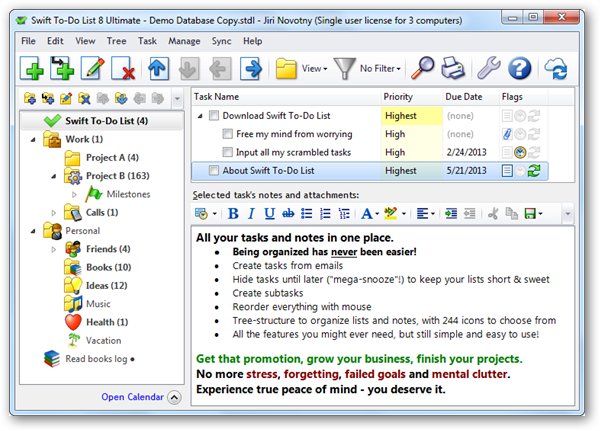This screenshot has height=431, width=600.
Task: Click the move list down folder icon
Action: click(121, 98)
